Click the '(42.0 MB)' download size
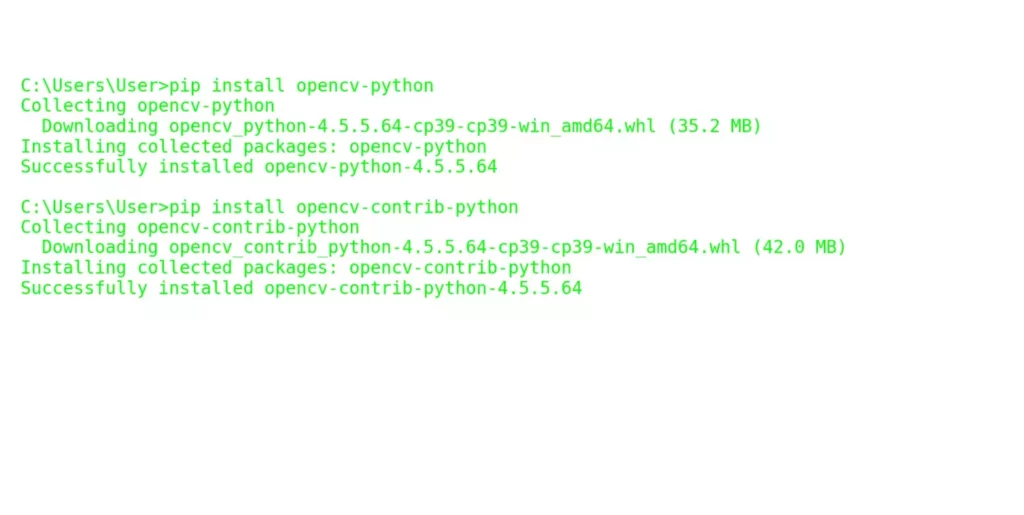The height and width of the screenshot is (515, 1024). pyautogui.click(x=799, y=247)
